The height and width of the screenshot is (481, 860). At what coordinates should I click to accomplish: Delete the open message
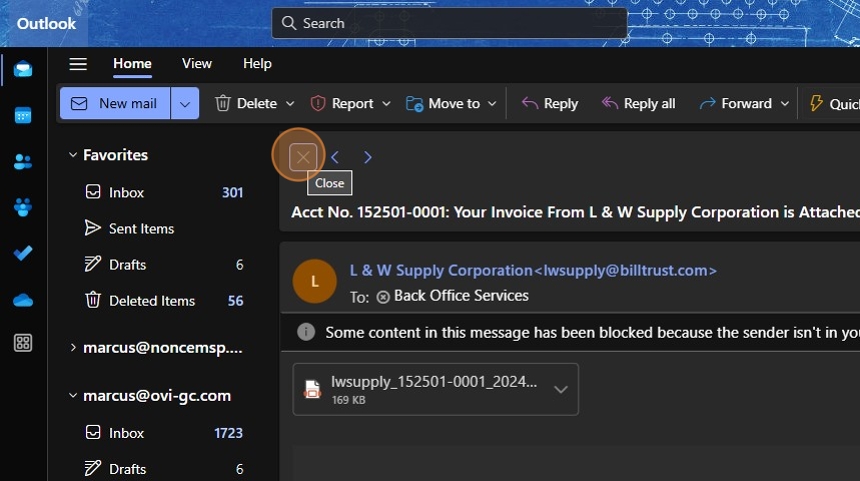point(246,103)
